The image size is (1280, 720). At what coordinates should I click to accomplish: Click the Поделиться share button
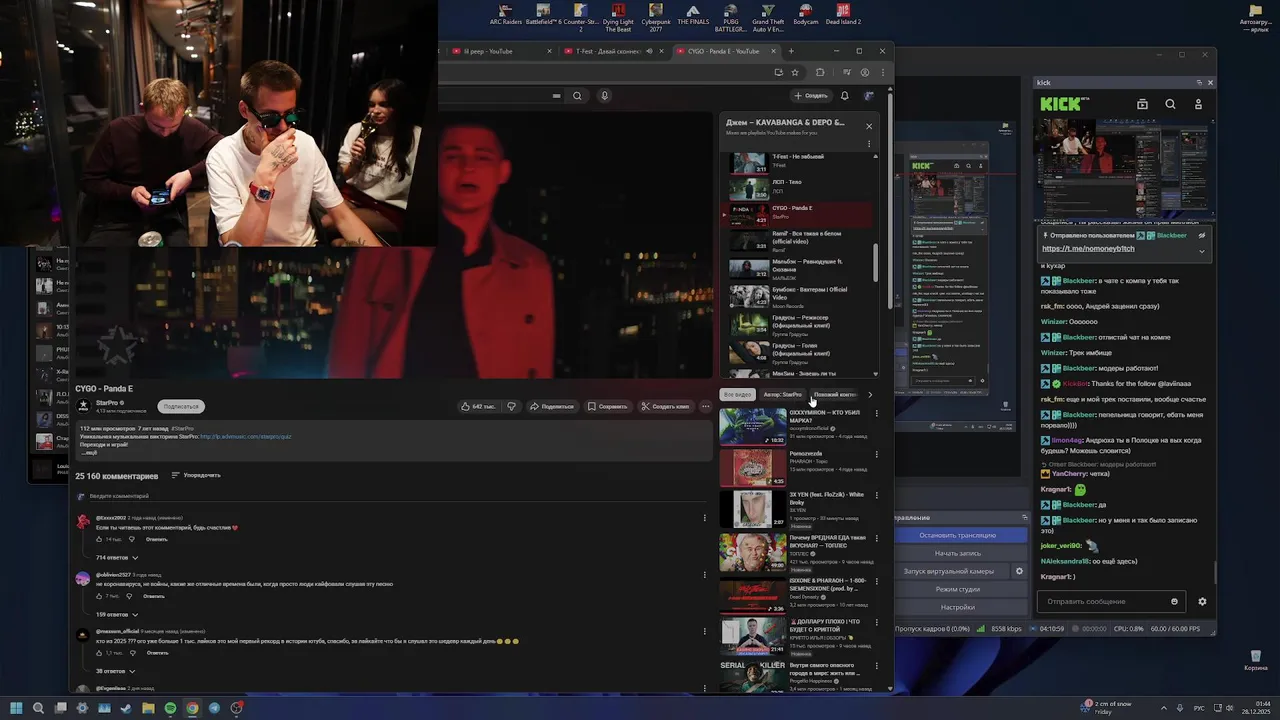pos(552,406)
